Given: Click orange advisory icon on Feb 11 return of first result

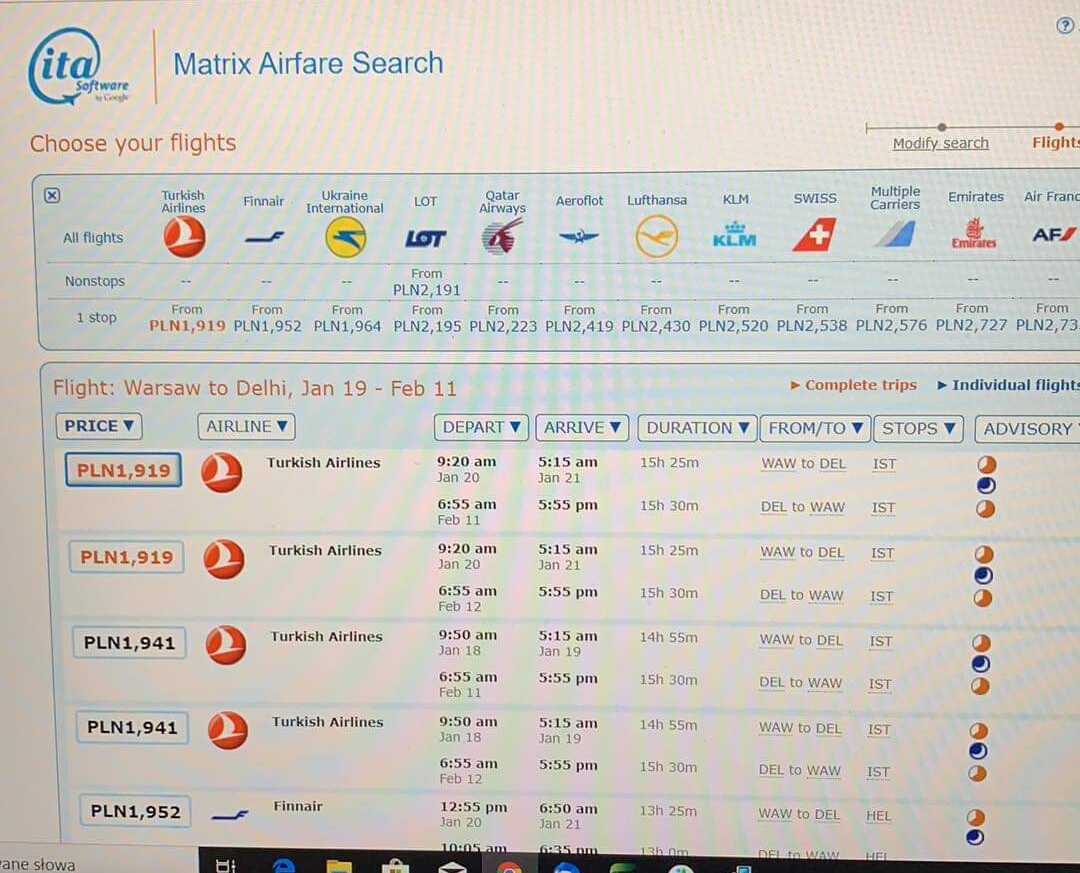Looking at the screenshot, I should point(986,509).
